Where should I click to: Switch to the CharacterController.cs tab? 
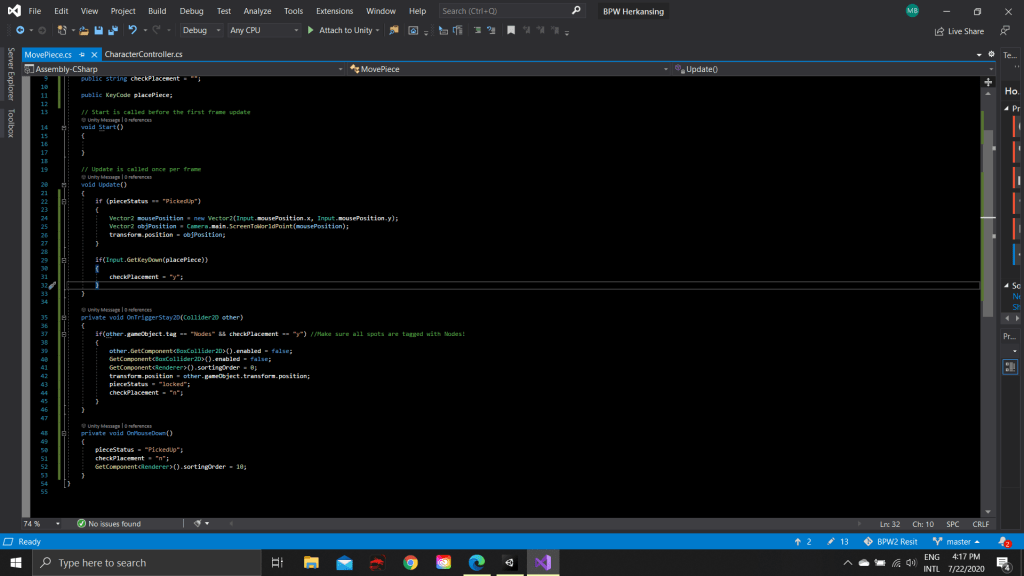pos(143,54)
